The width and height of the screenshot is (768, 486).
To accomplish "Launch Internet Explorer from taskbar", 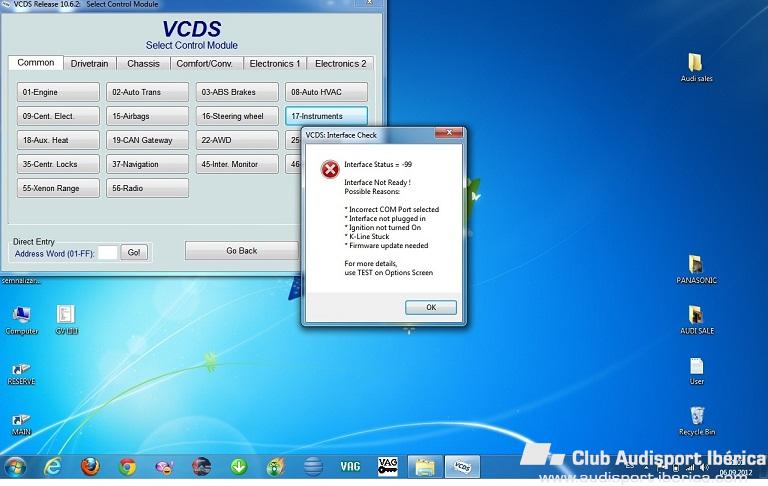I will 52,466.
